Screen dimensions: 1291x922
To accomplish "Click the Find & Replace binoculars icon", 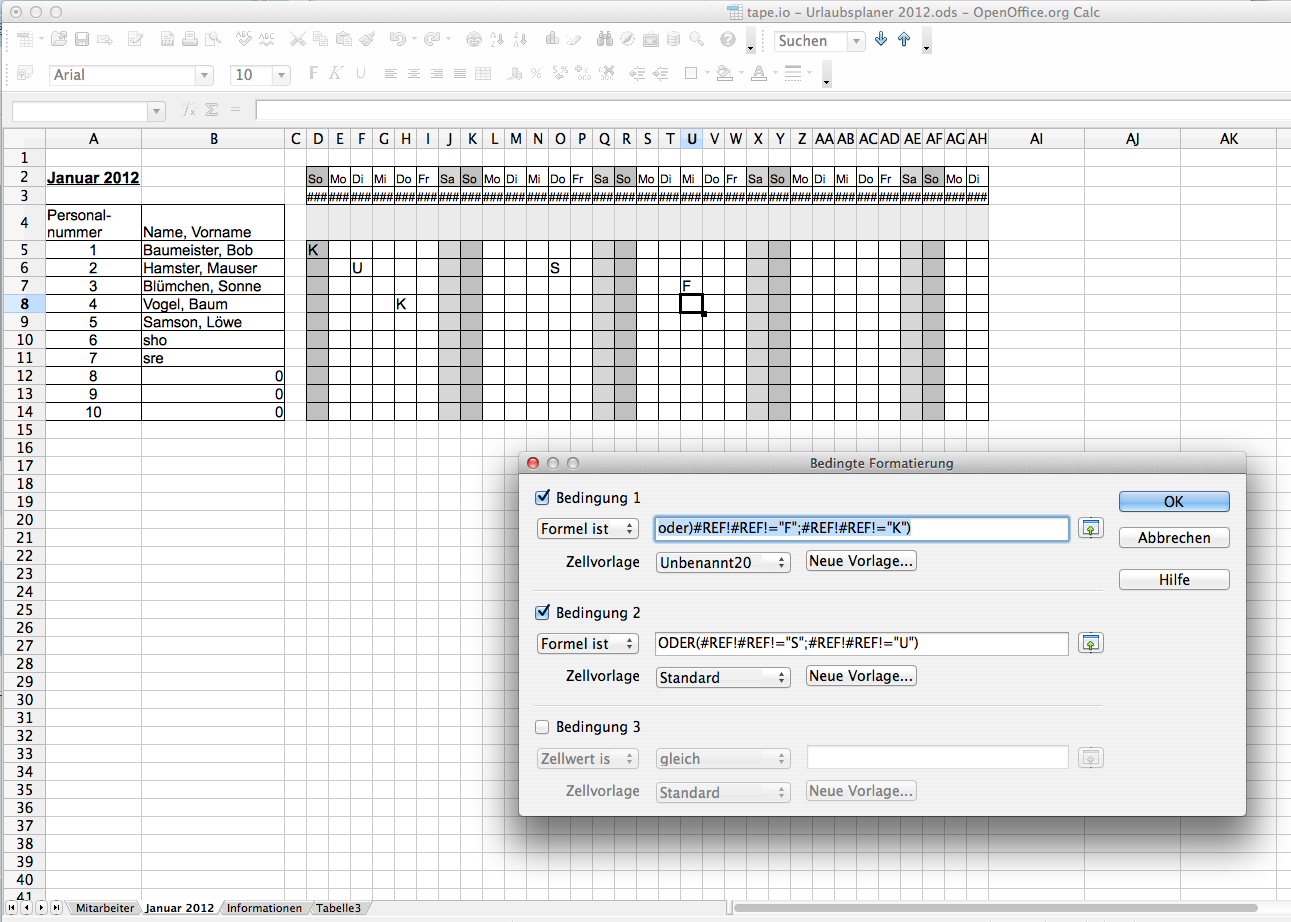I will [605, 40].
